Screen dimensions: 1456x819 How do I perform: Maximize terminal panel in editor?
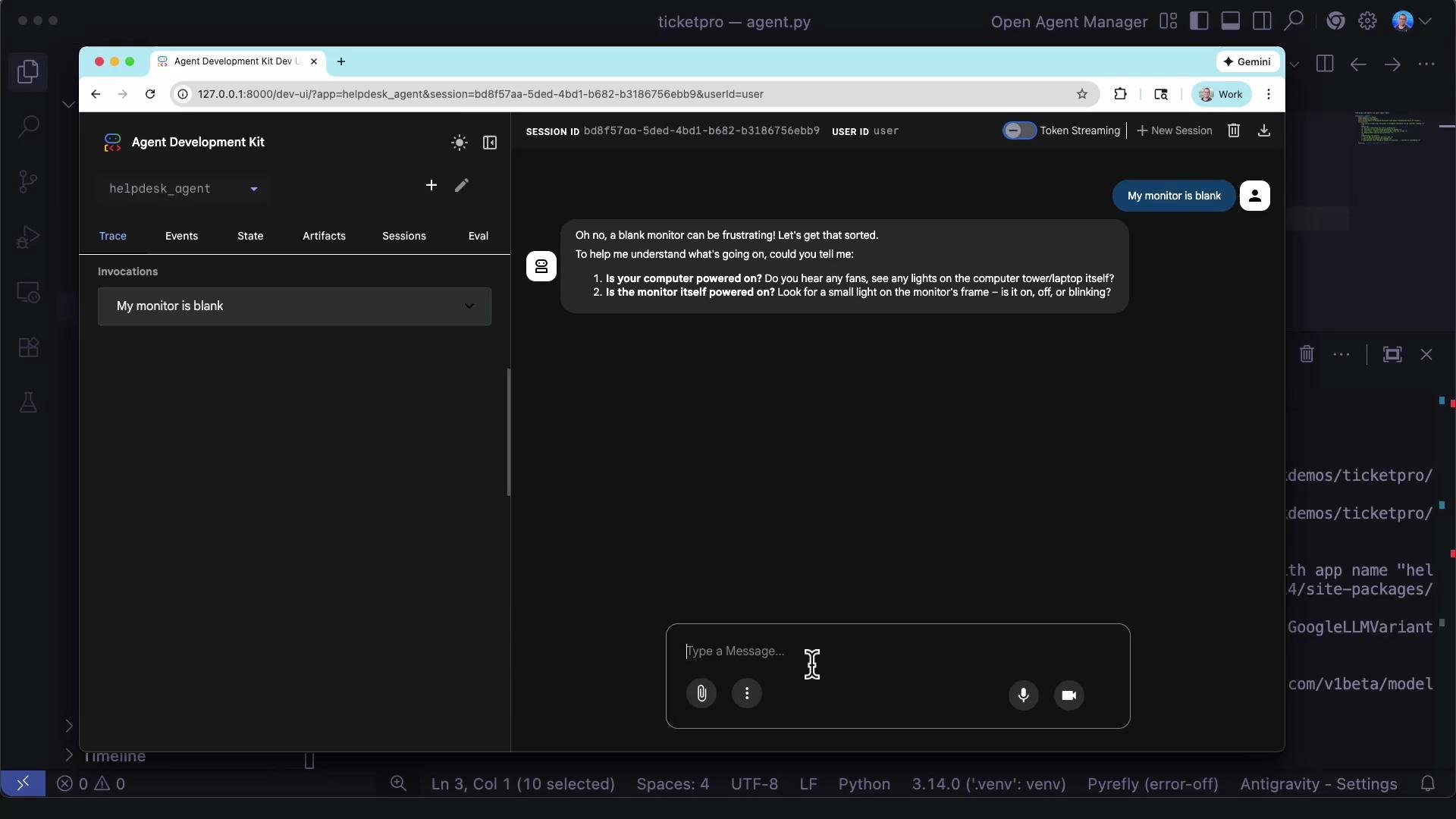1392,354
